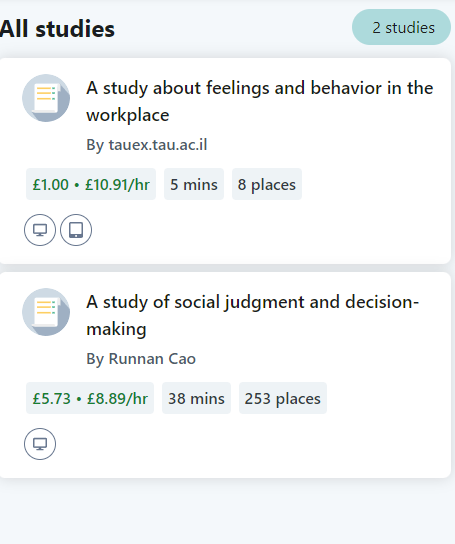Click empty area below the study list
The image size is (455, 544).
pyautogui.click(x=227, y=512)
